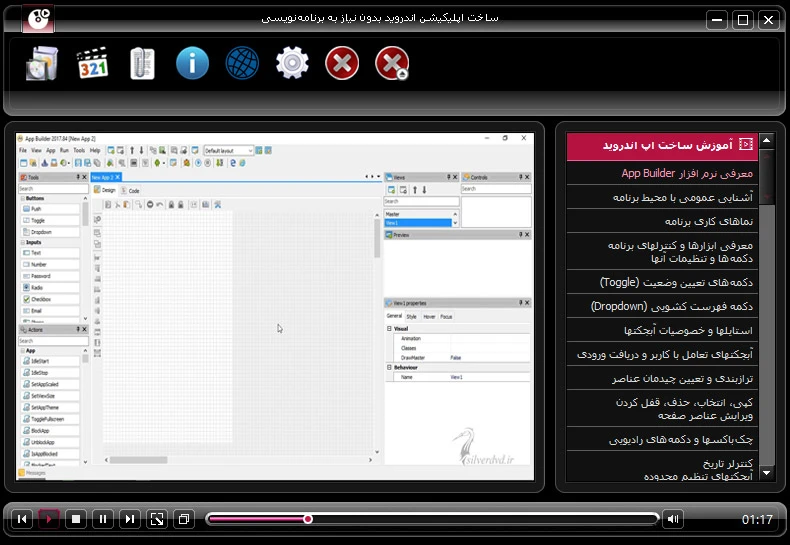Screen dimensions: 790x545
Task: Skip to the next lesson video
Action: click(x=130, y=519)
